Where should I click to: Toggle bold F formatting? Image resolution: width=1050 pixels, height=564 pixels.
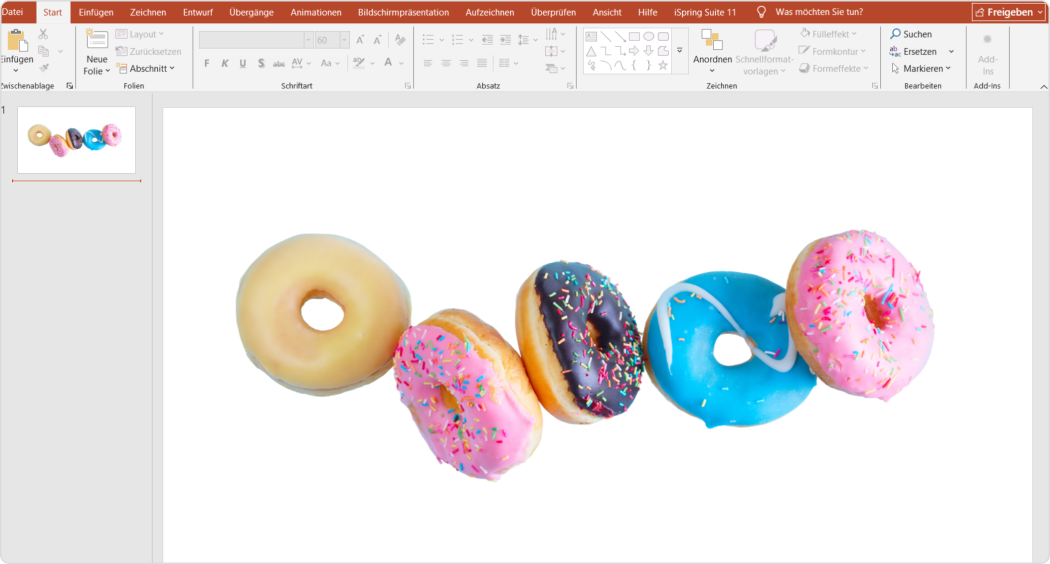[x=207, y=63]
